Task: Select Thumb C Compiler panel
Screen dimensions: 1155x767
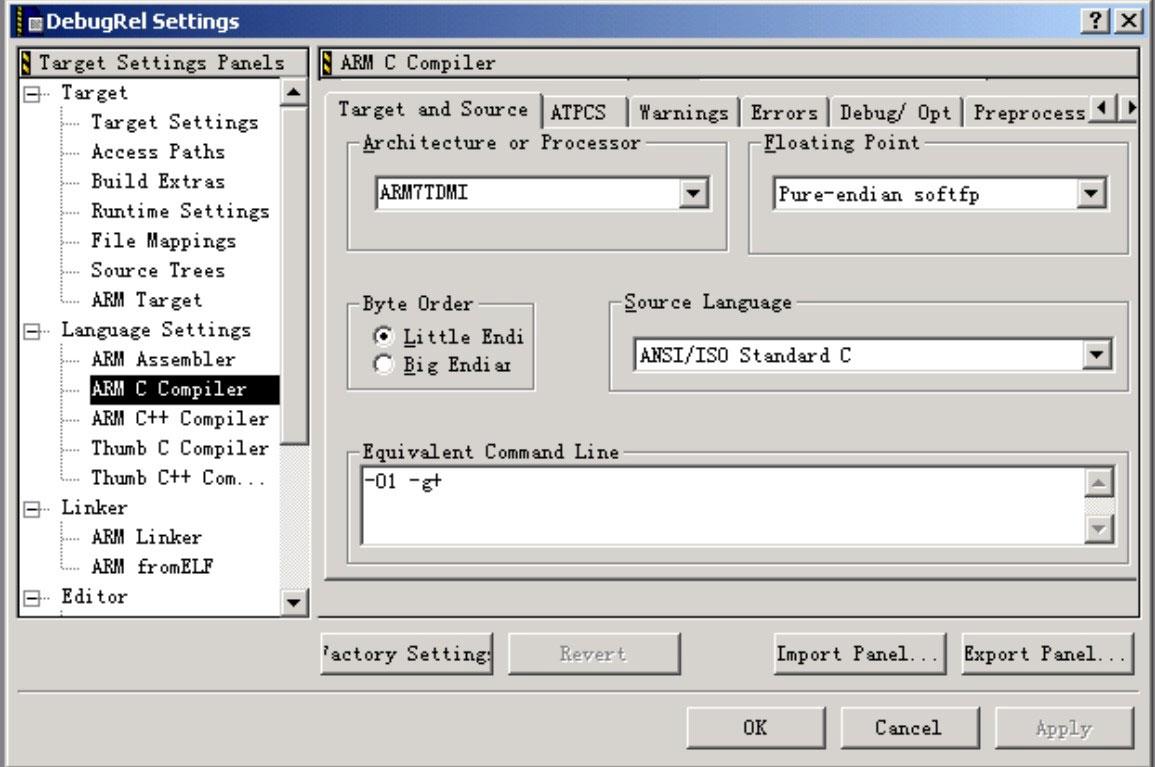Action: click(172, 447)
